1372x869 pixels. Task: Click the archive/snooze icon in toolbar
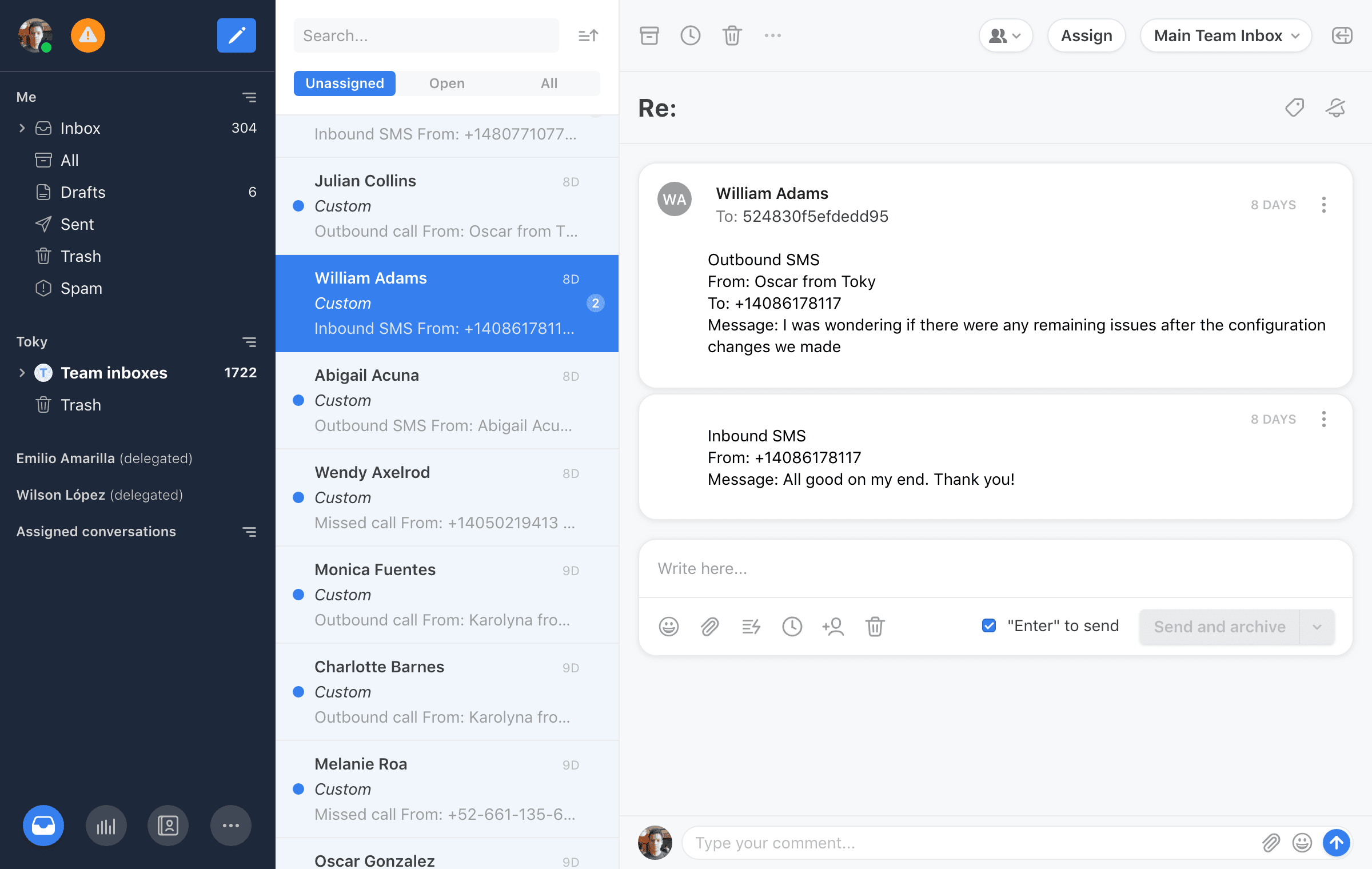(649, 35)
